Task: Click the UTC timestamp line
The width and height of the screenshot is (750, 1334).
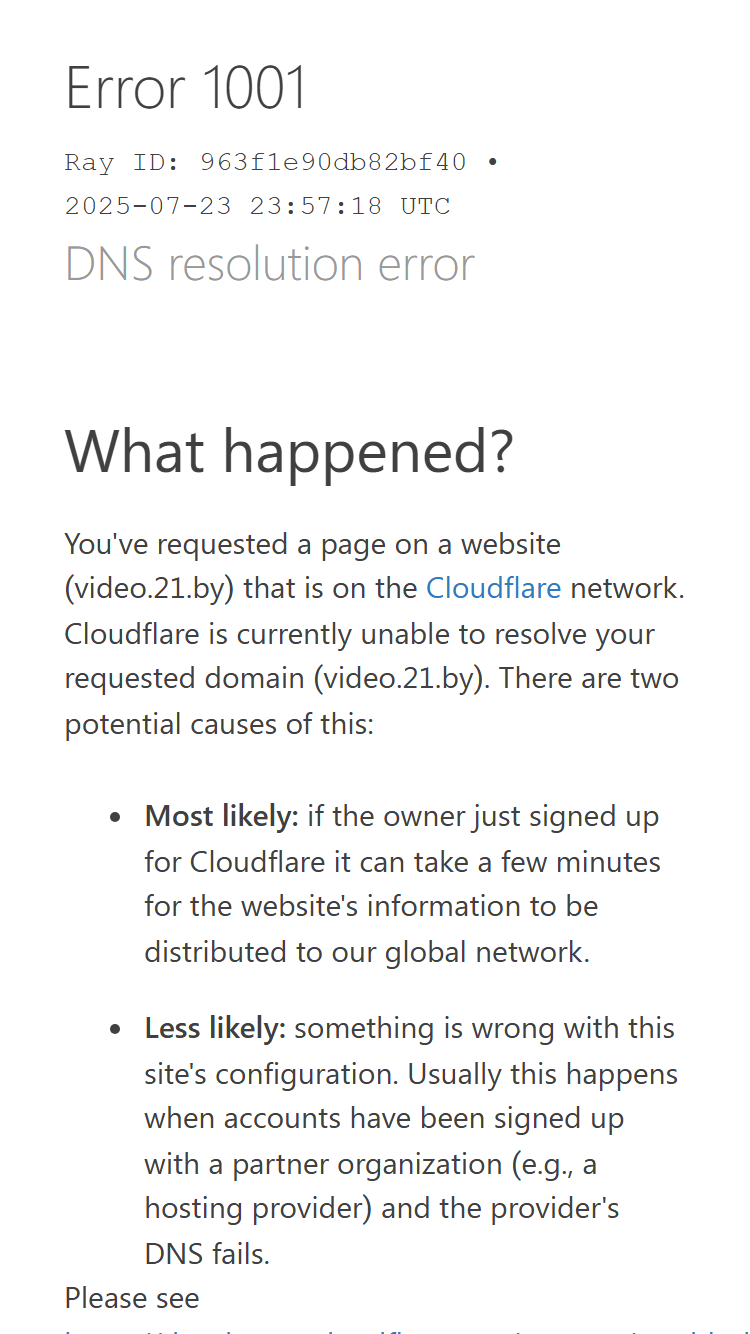Action: (258, 206)
